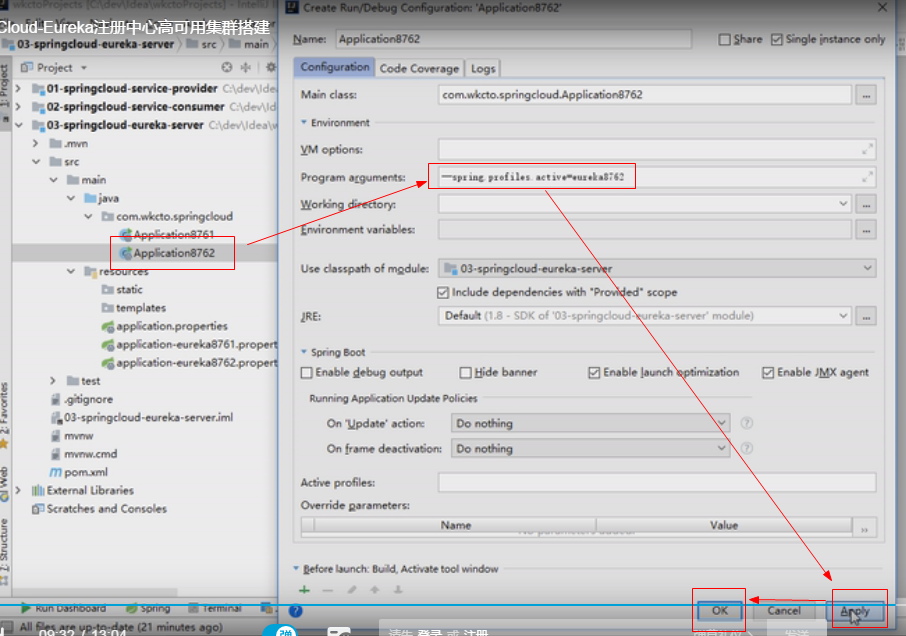Open the Project panel settings gear icon
The image size is (906, 636).
point(270,68)
